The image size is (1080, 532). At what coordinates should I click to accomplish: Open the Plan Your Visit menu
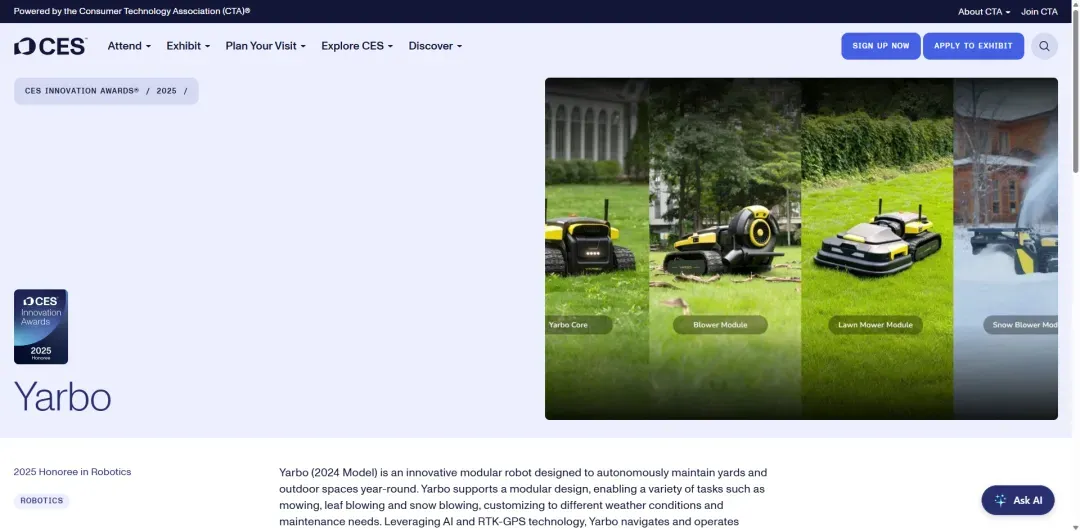(x=265, y=46)
